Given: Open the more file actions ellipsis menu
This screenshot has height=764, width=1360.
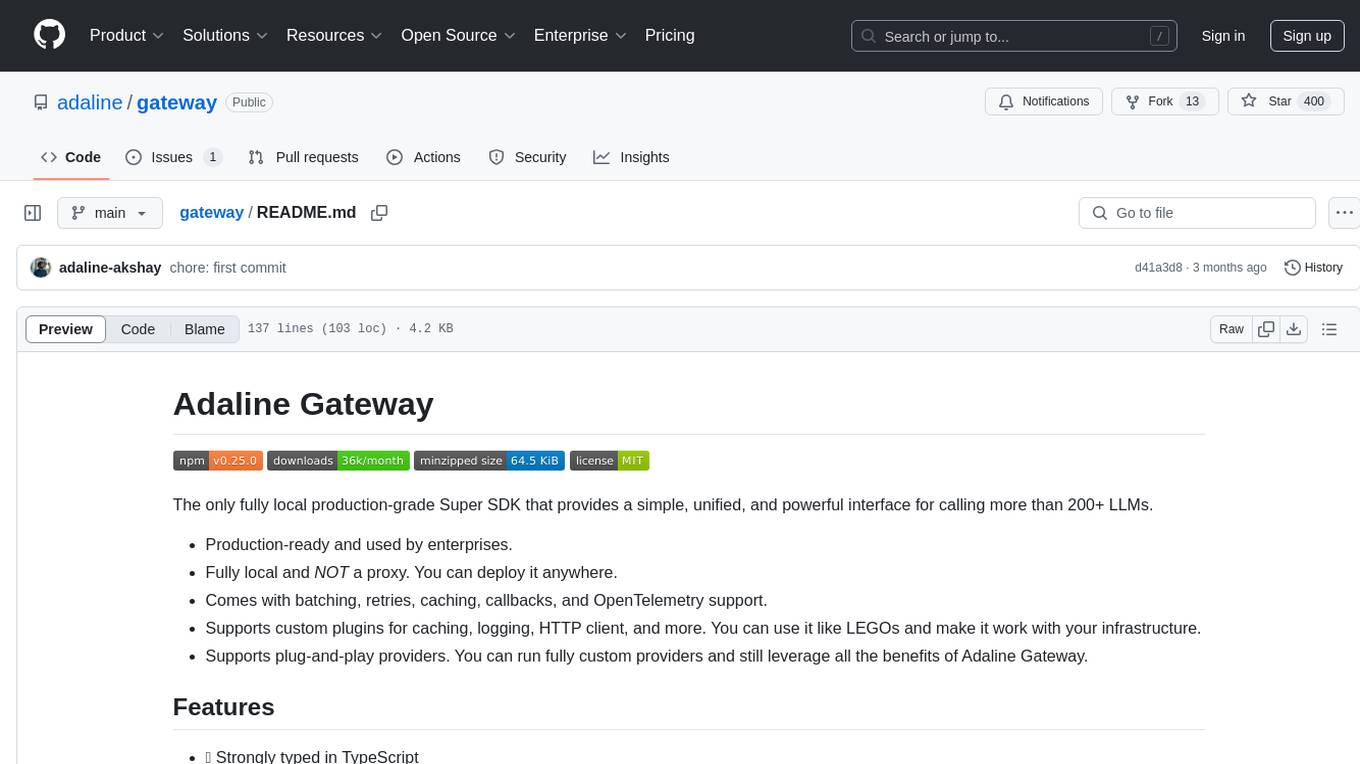Looking at the screenshot, I should coord(1344,213).
